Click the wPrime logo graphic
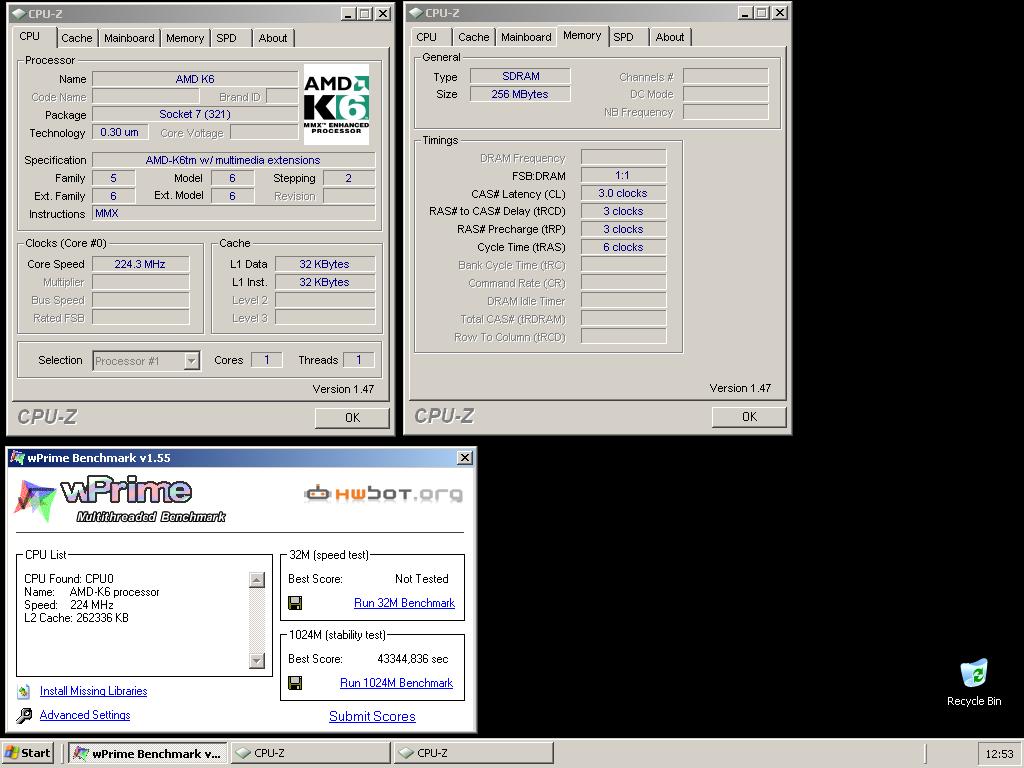Viewport: 1024px width, 768px height. click(x=121, y=500)
